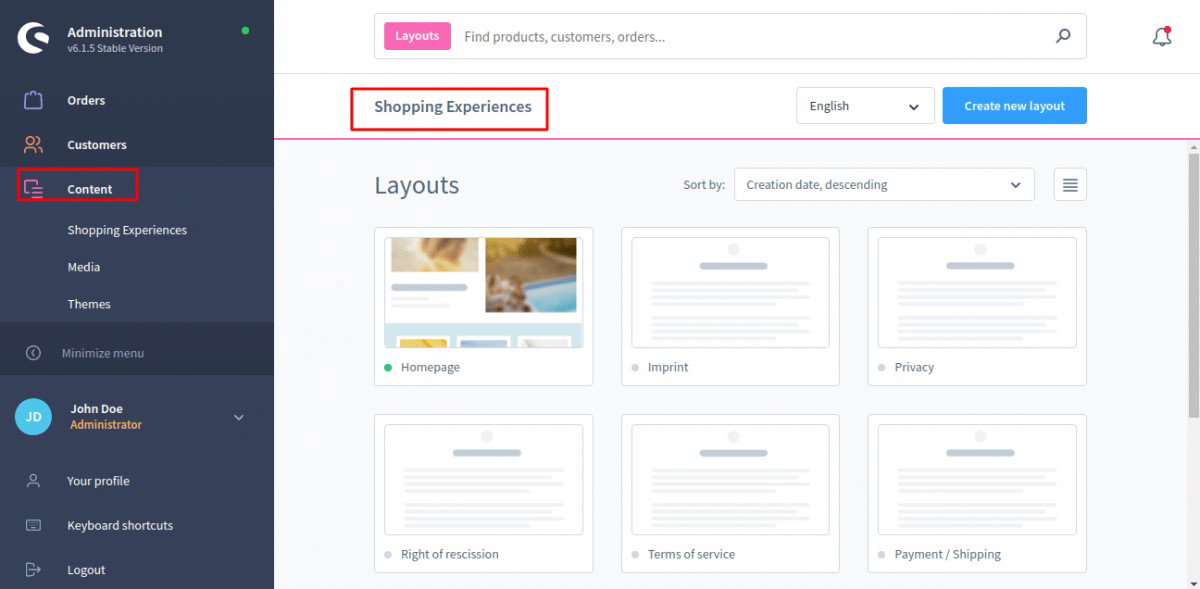Click the green online status dot
Screen dimensions: 1200x589
click(x=245, y=30)
